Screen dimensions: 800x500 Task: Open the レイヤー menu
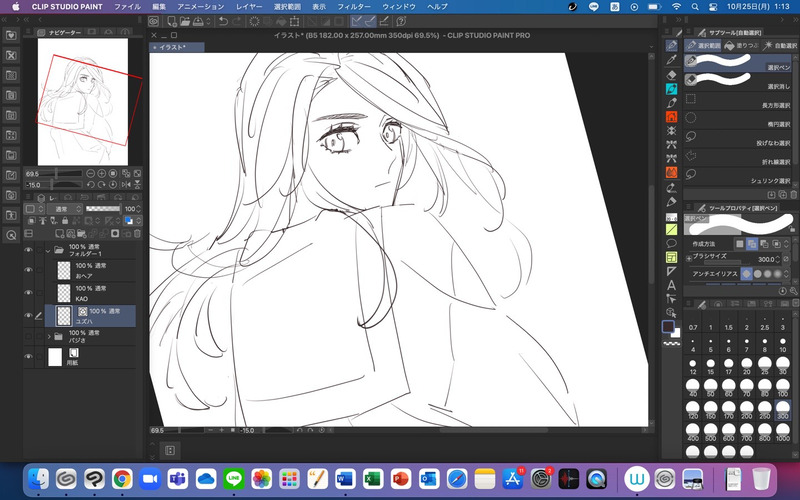pos(249,6)
